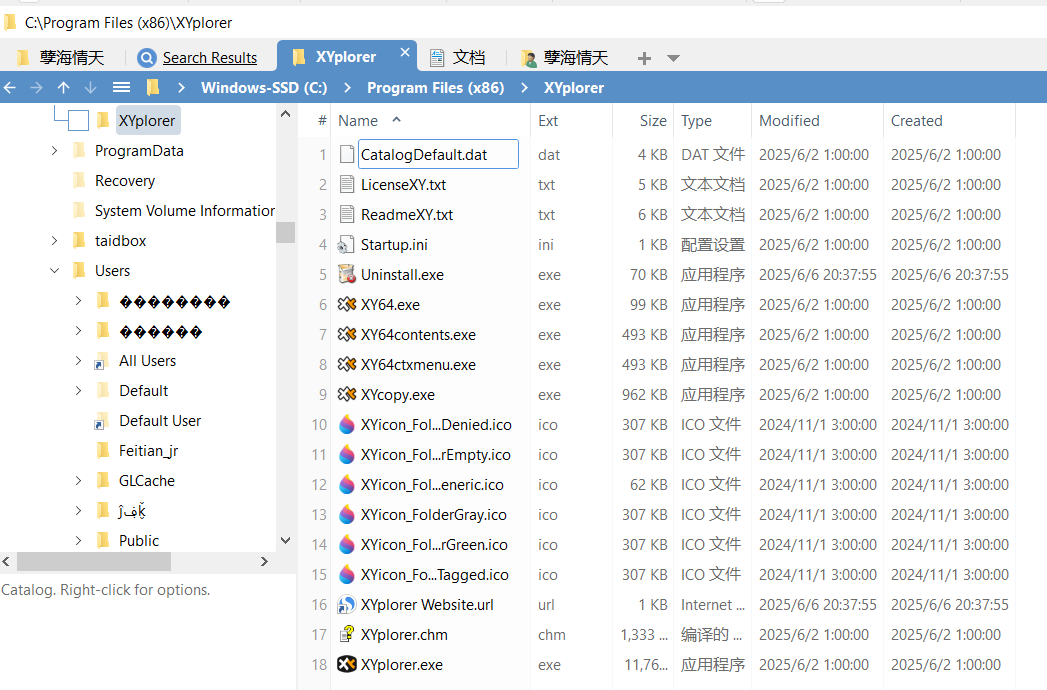The height and width of the screenshot is (690, 1047).
Task: Click tree scroll down arrow
Action: (285, 540)
